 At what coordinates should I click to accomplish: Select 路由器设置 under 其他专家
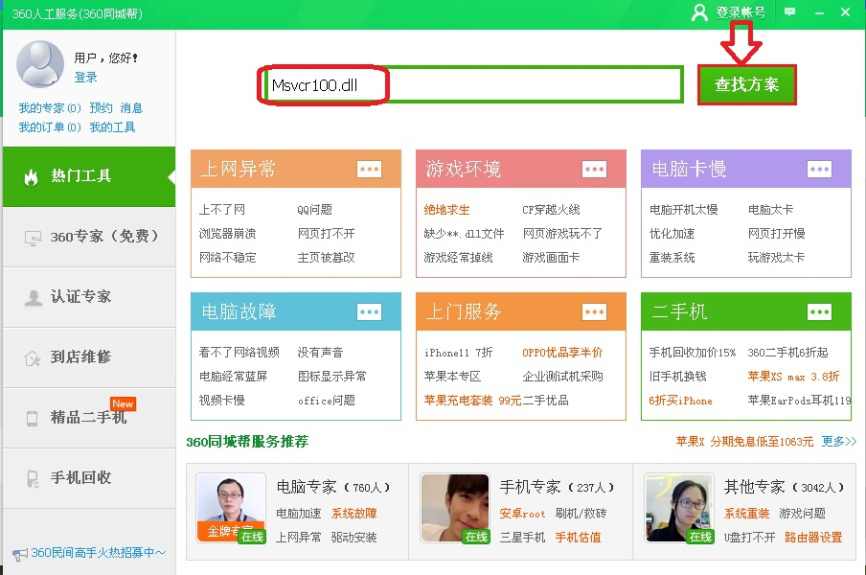pos(814,537)
